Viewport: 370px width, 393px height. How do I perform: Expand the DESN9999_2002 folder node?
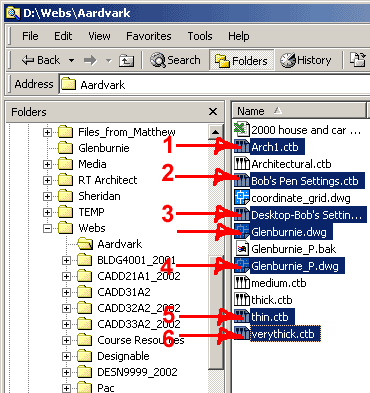[66, 372]
